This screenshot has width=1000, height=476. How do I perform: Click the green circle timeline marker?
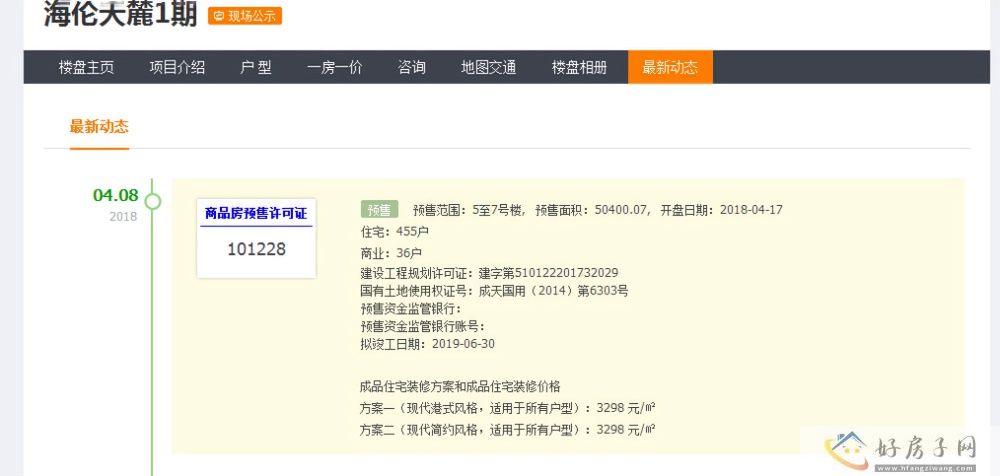(152, 201)
